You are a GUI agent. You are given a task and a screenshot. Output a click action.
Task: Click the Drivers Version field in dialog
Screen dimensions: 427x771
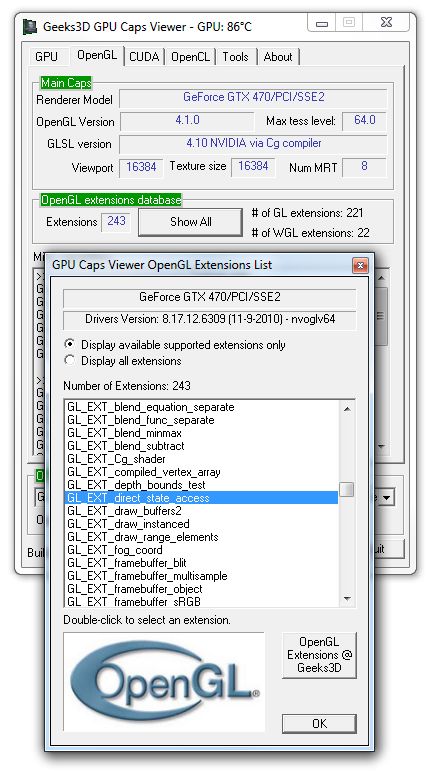pyautogui.click(x=210, y=320)
